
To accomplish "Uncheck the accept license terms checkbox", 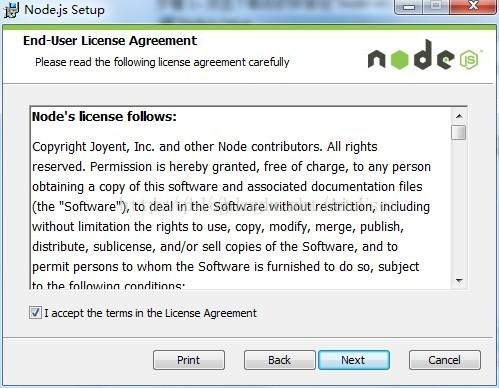I will (35, 313).
